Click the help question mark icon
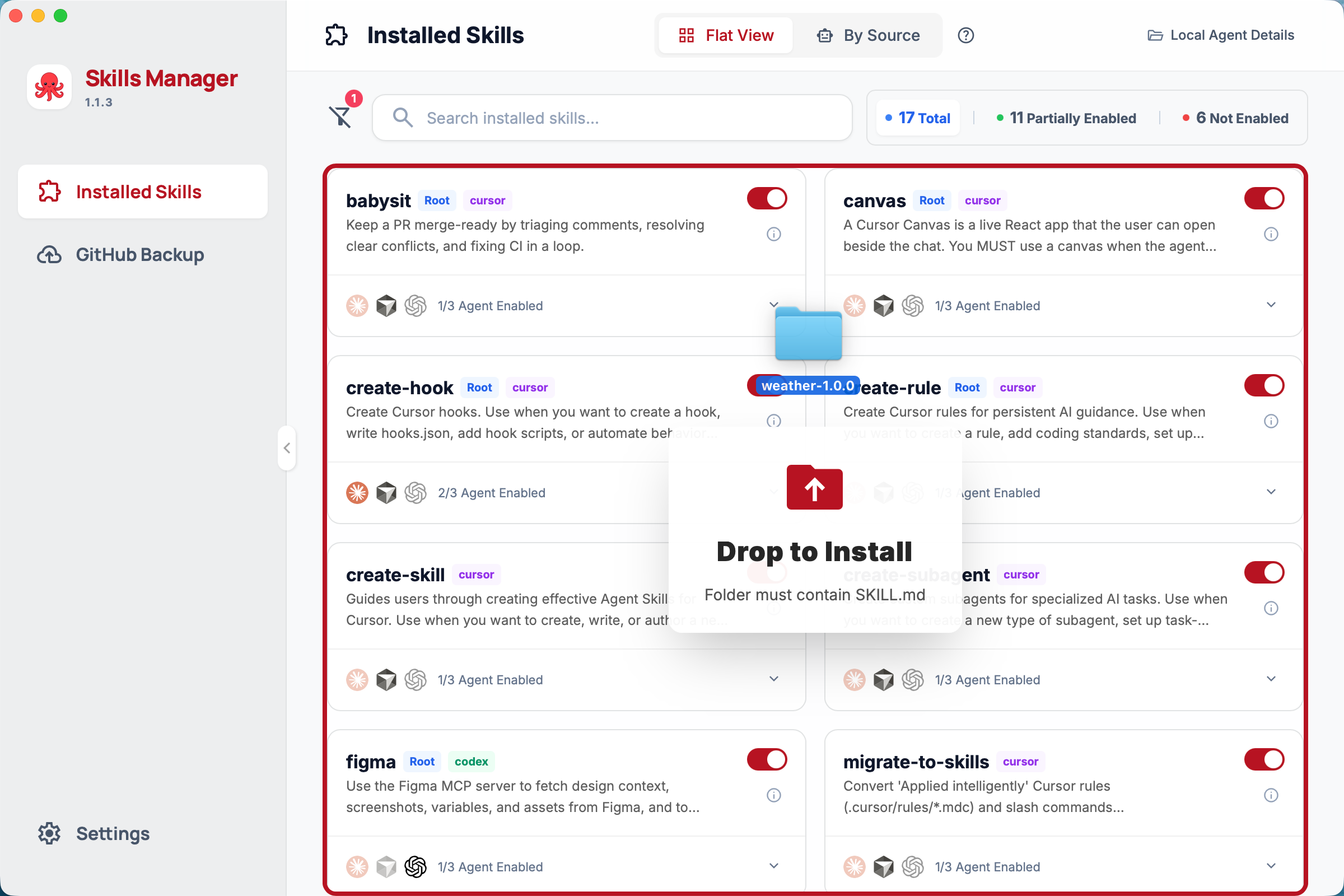 (x=965, y=35)
